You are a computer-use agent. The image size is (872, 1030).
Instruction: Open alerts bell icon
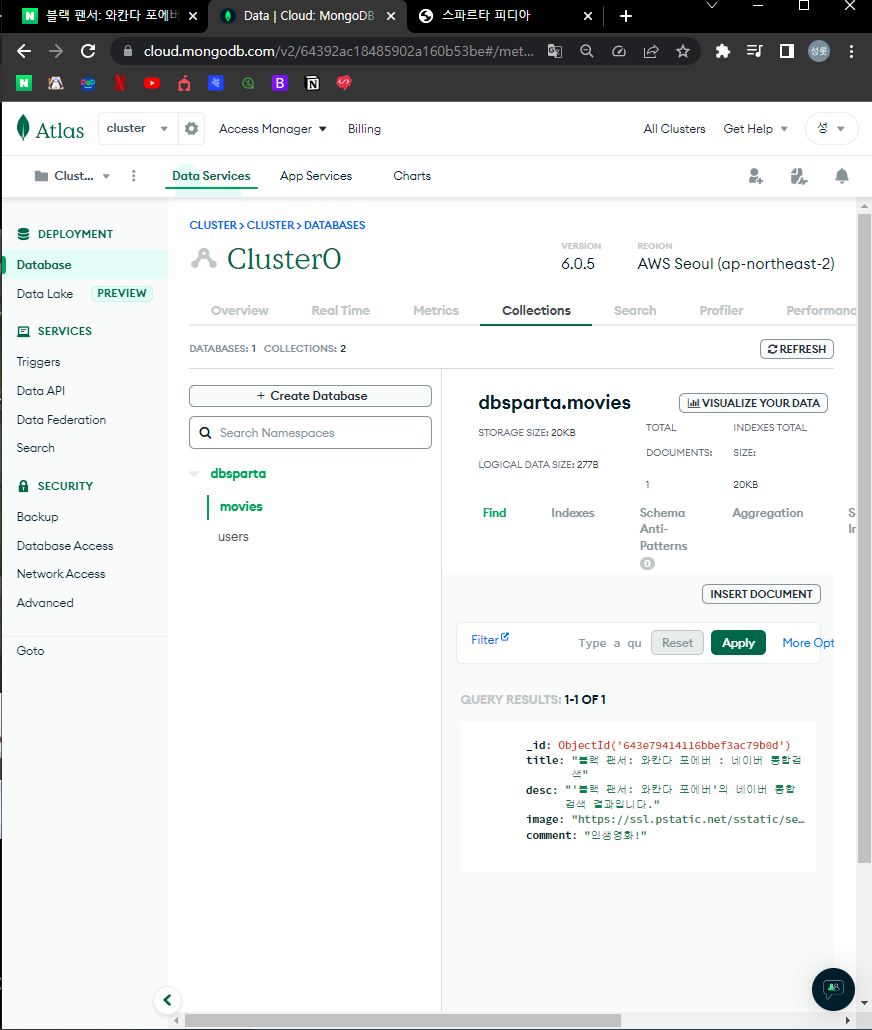pyautogui.click(x=842, y=176)
